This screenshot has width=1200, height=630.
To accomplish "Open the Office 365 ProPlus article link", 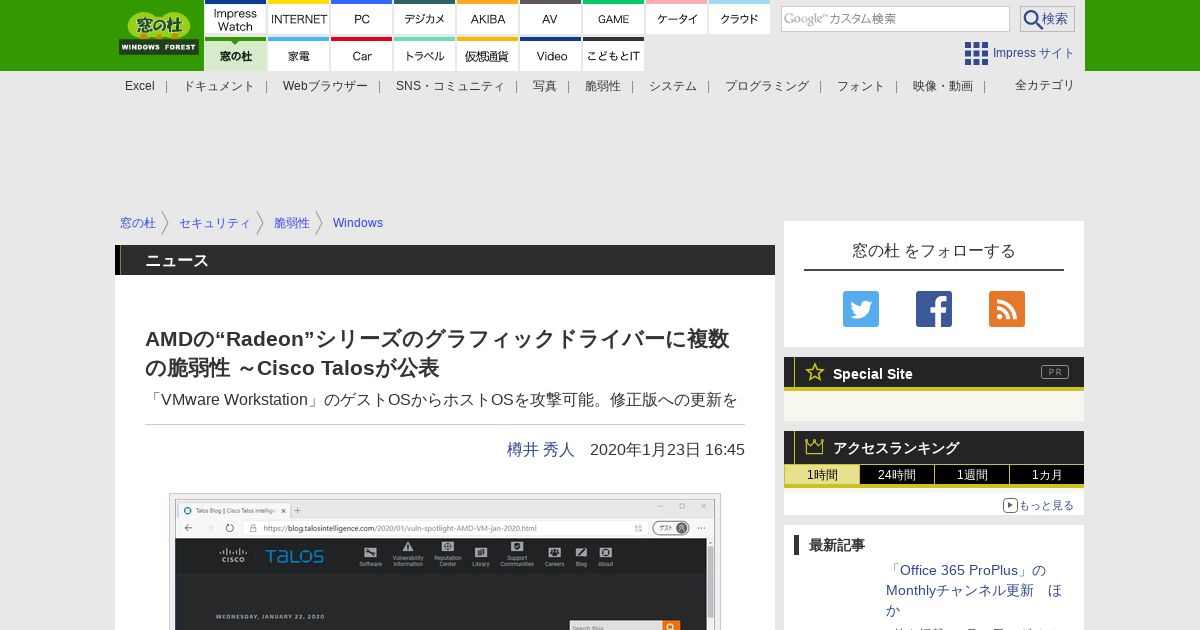I will click(x=974, y=590).
